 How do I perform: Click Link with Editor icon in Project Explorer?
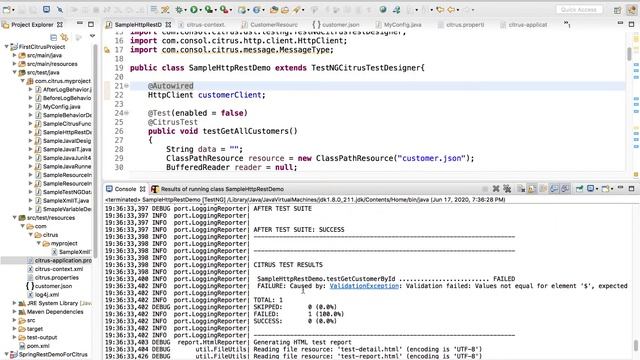64,38
